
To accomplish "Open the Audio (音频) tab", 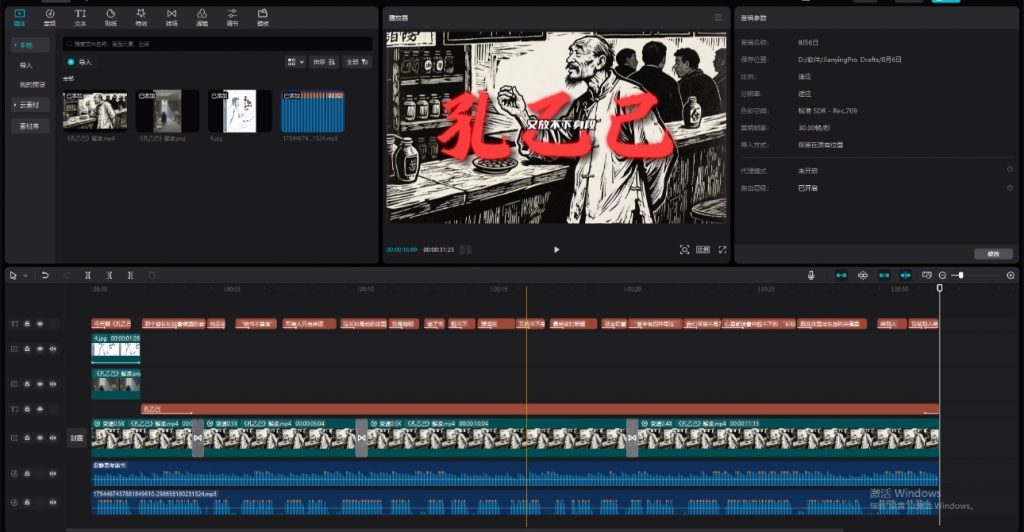I will (x=49, y=17).
